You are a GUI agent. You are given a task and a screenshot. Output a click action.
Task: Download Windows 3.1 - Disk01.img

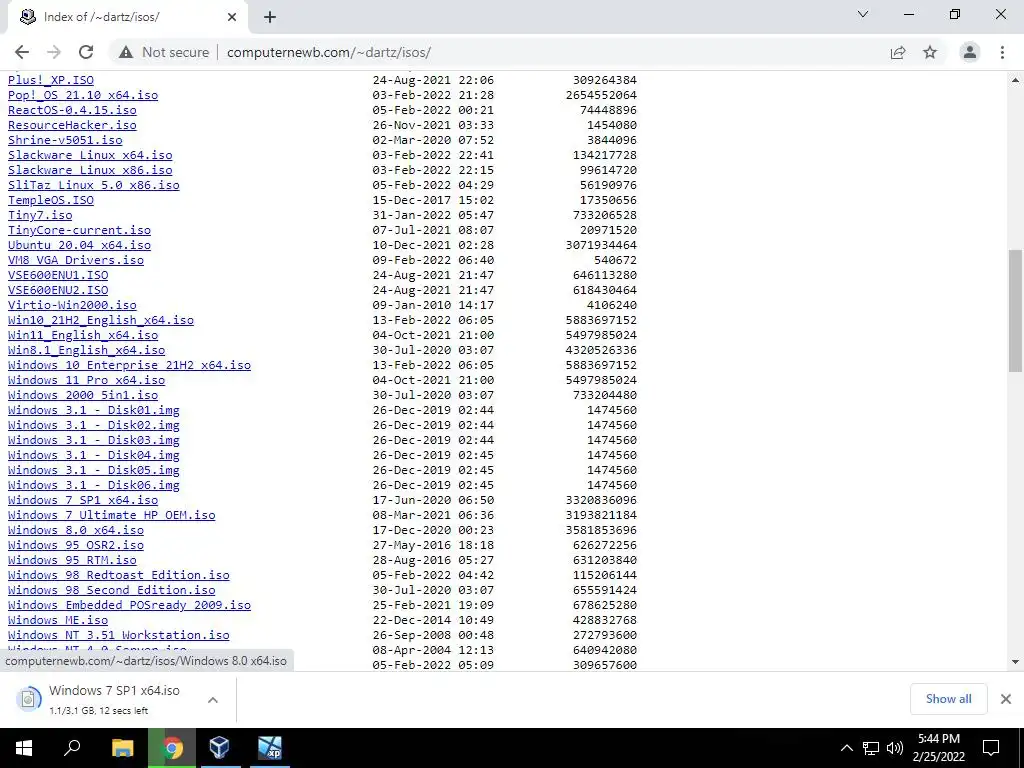coord(93,410)
